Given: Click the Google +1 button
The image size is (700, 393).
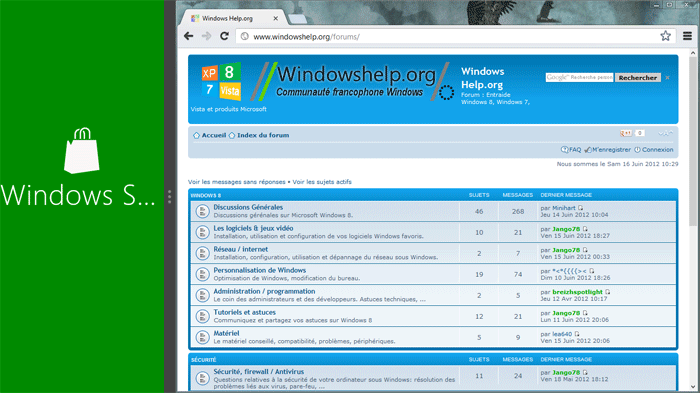Looking at the screenshot, I should (x=626, y=133).
